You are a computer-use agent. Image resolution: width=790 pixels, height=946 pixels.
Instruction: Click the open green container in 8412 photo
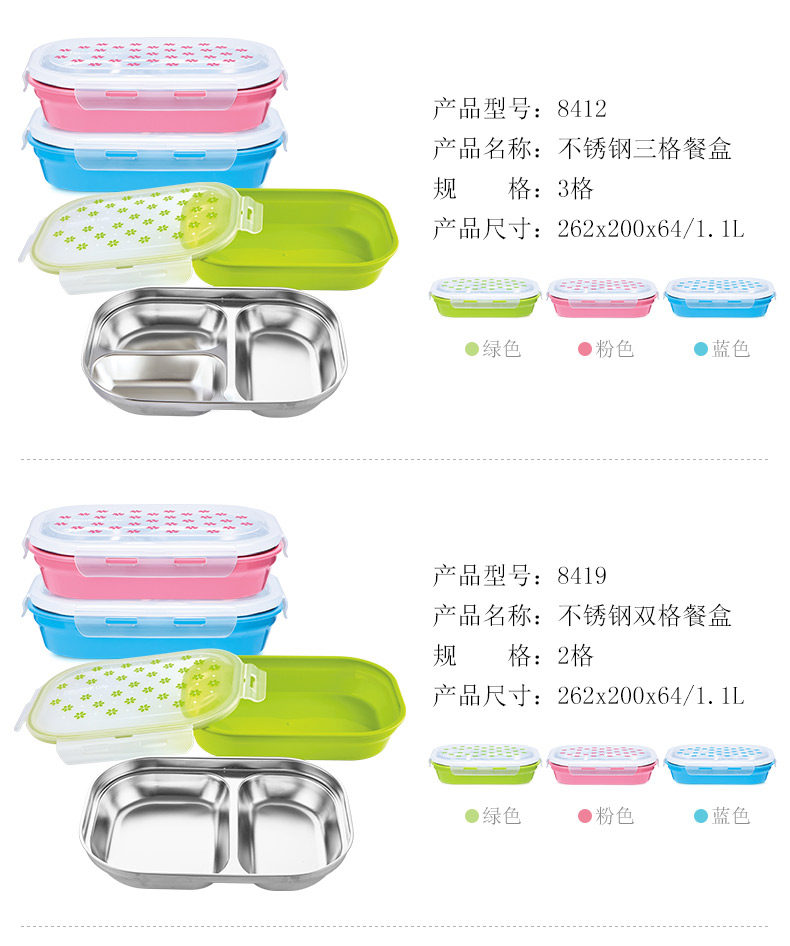(x=296, y=240)
